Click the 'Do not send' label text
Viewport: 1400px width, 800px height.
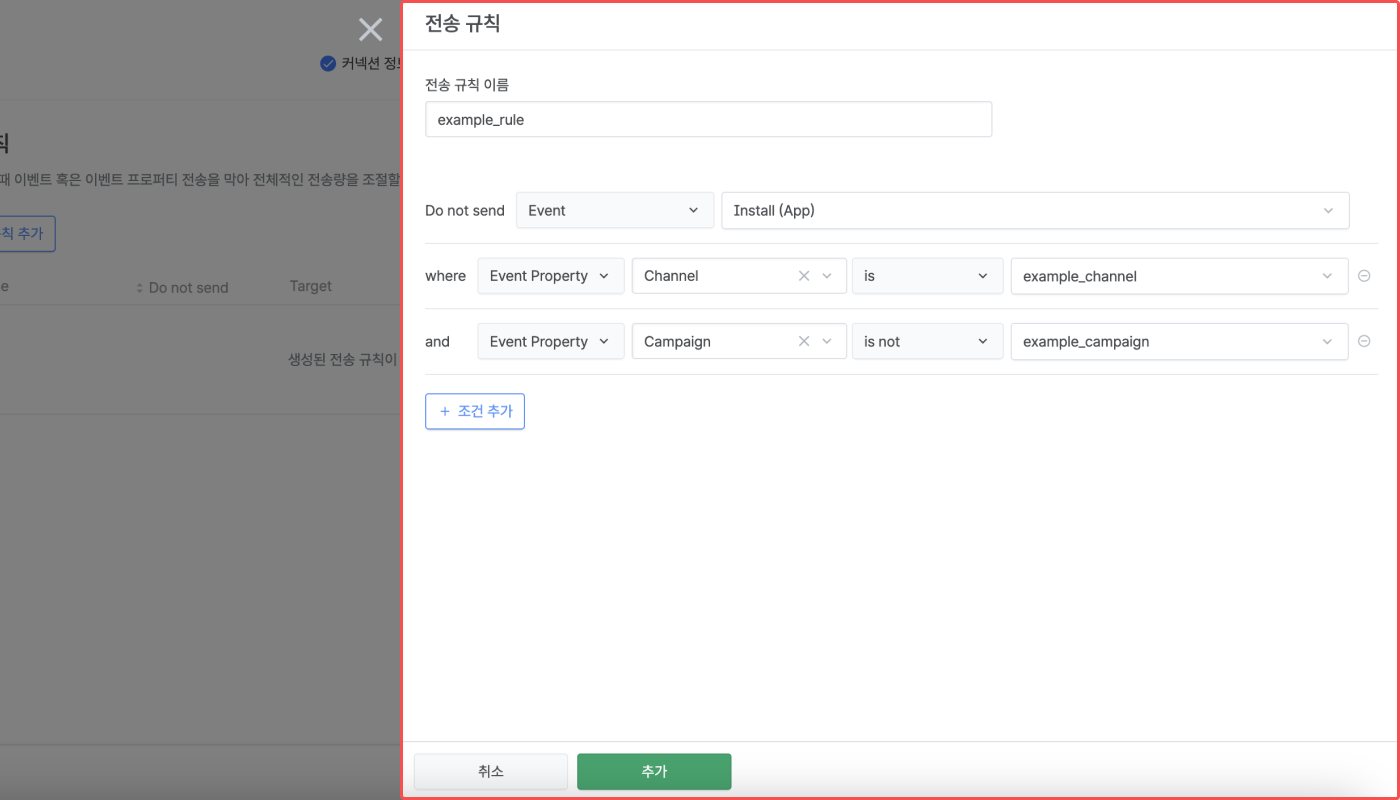[x=465, y=211]
